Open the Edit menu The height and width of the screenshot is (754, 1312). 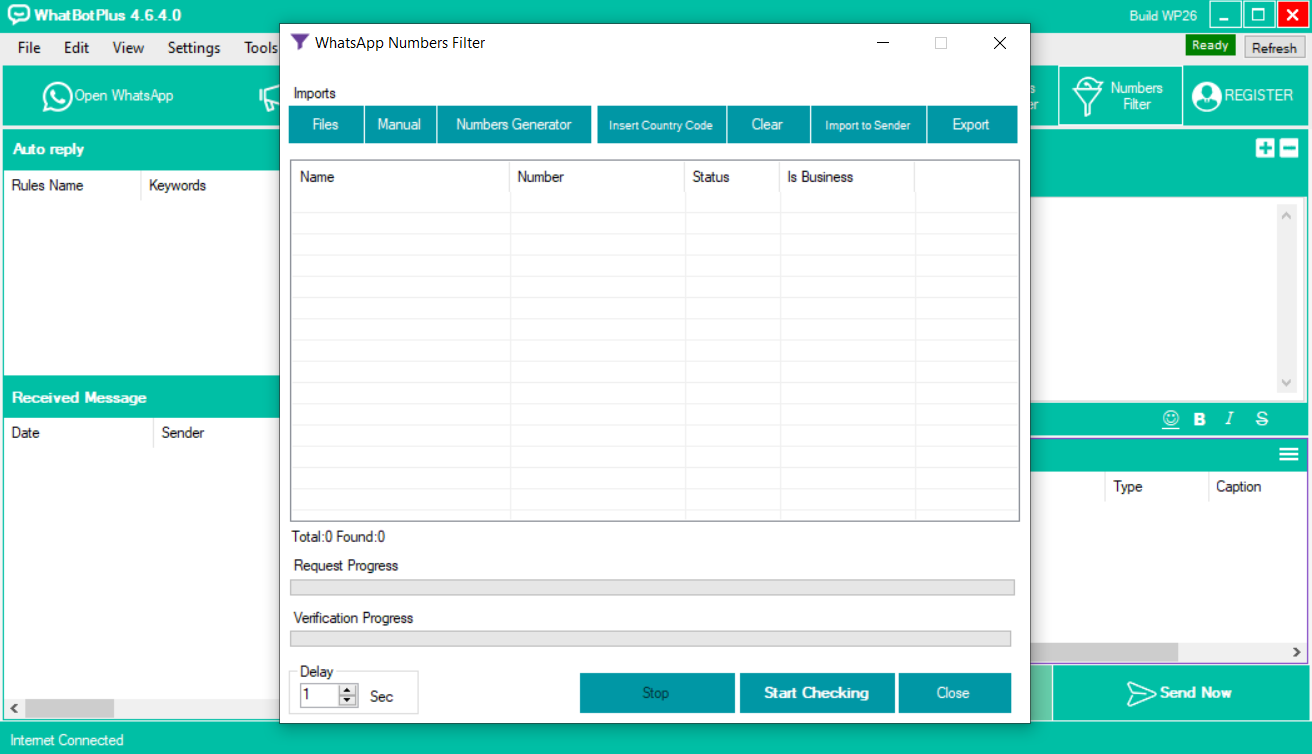pyautogui.click(x=76, y=48)
